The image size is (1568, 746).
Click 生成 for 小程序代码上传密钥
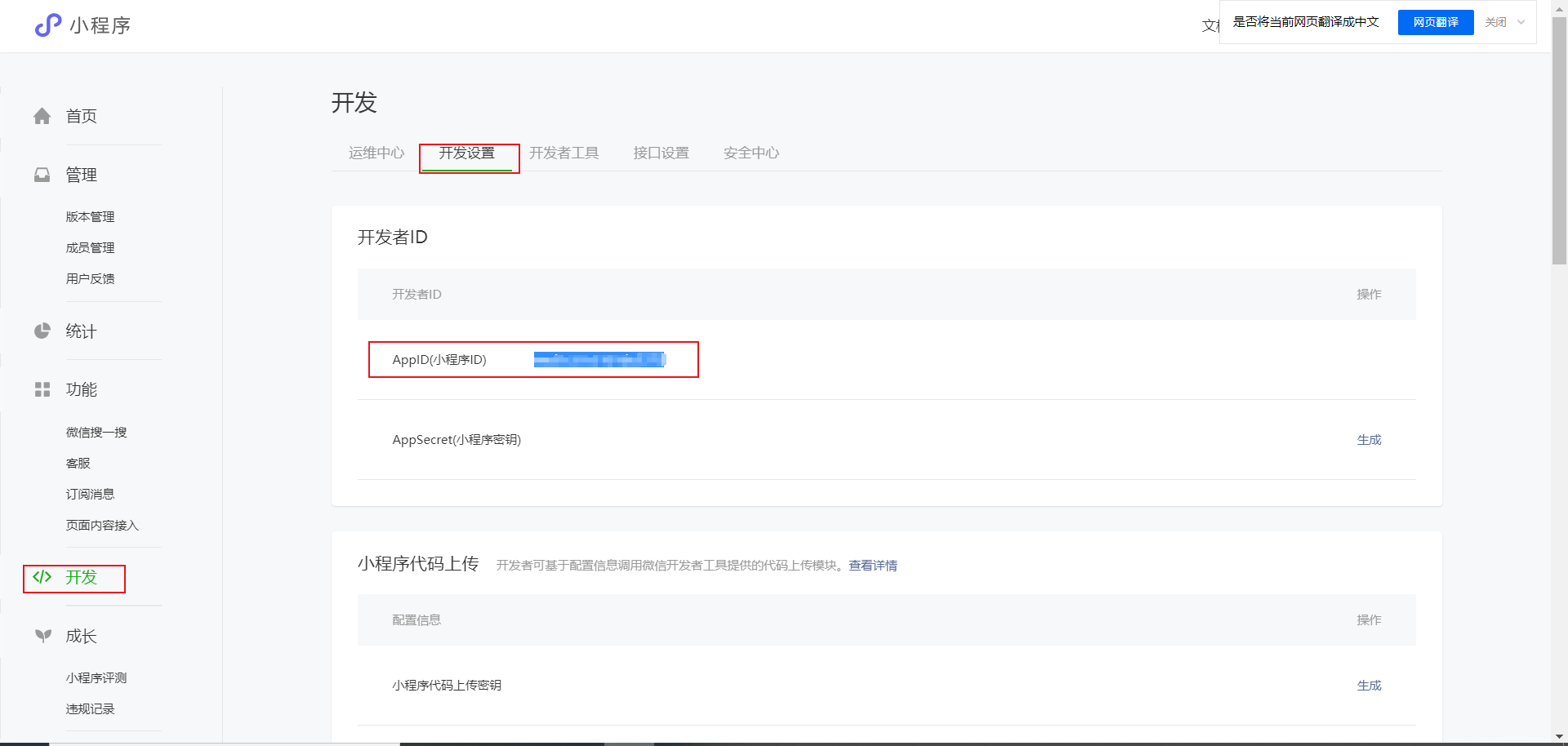tap(1370, 685)
